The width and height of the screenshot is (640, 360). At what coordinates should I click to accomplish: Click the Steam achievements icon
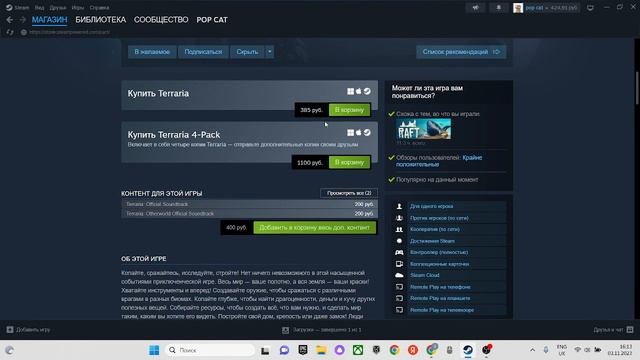click(x=399, y=241)
